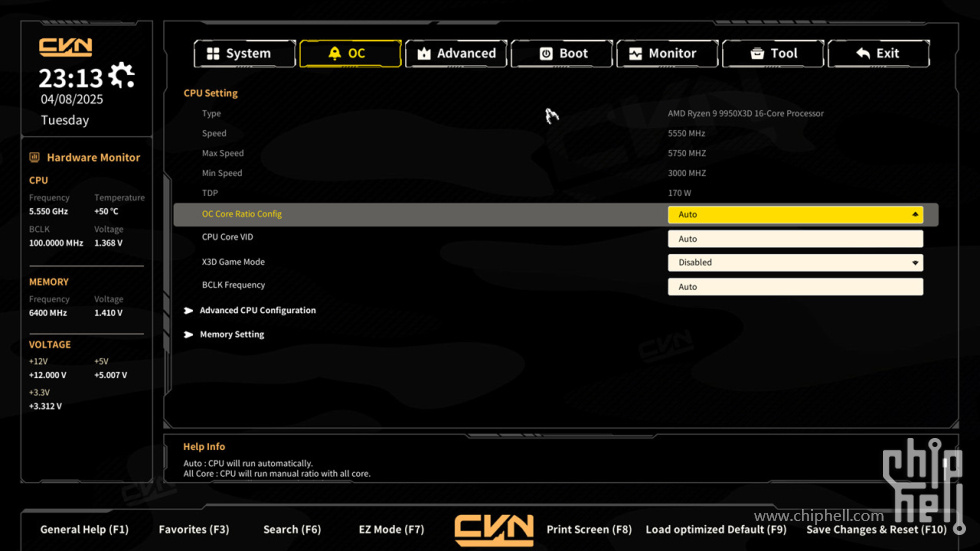980x551 pixels.
Task: Click the power icon on Boot tab
Action: 546,54
